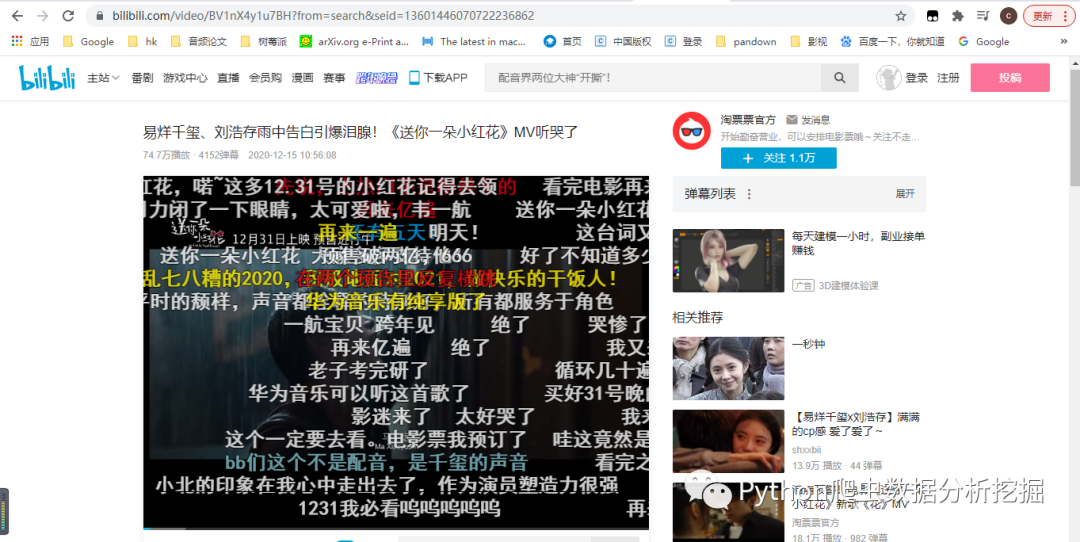This screenshot has height=542, width=1080.
Task: Open the media control icon in toolbar
Action: [983, 16]
